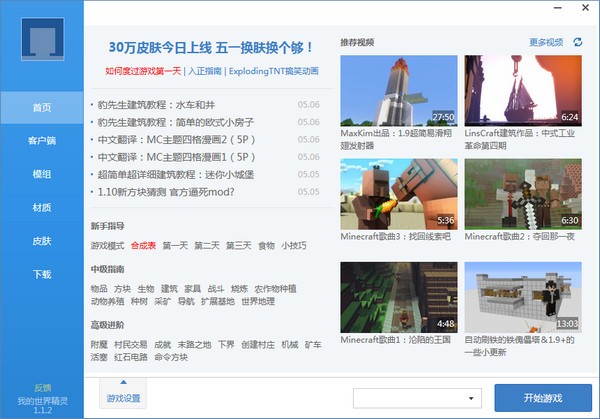The image size is (600, 419).
Task: Open the 扩展基地 guide link
Action: (218, 302)
